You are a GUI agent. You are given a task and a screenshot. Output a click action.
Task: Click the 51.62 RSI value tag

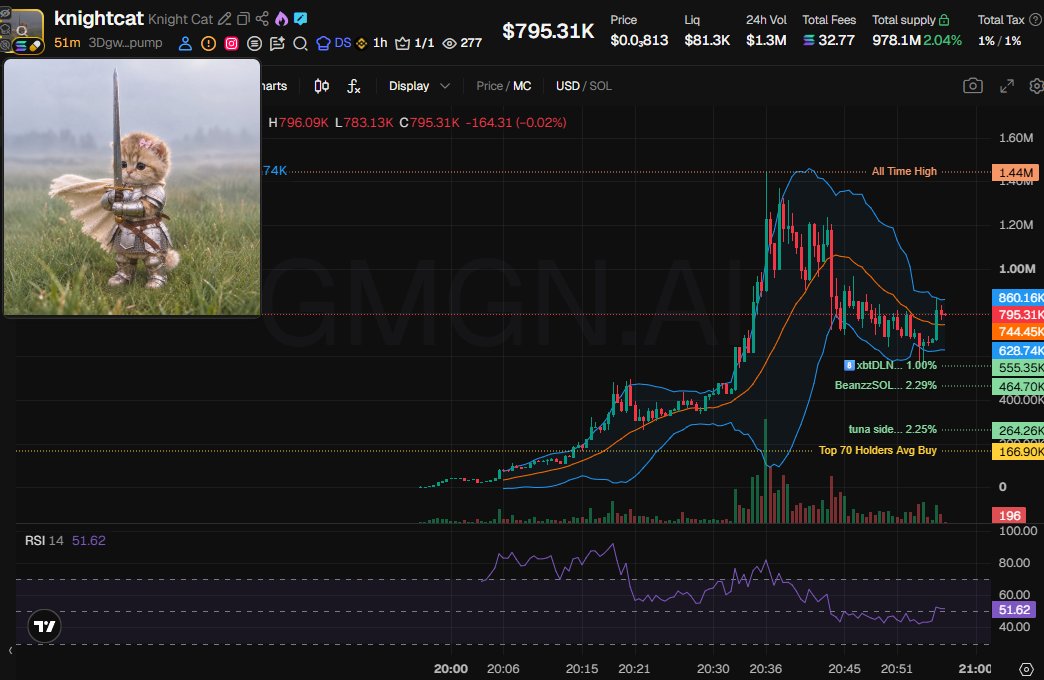pos(1014,609)
